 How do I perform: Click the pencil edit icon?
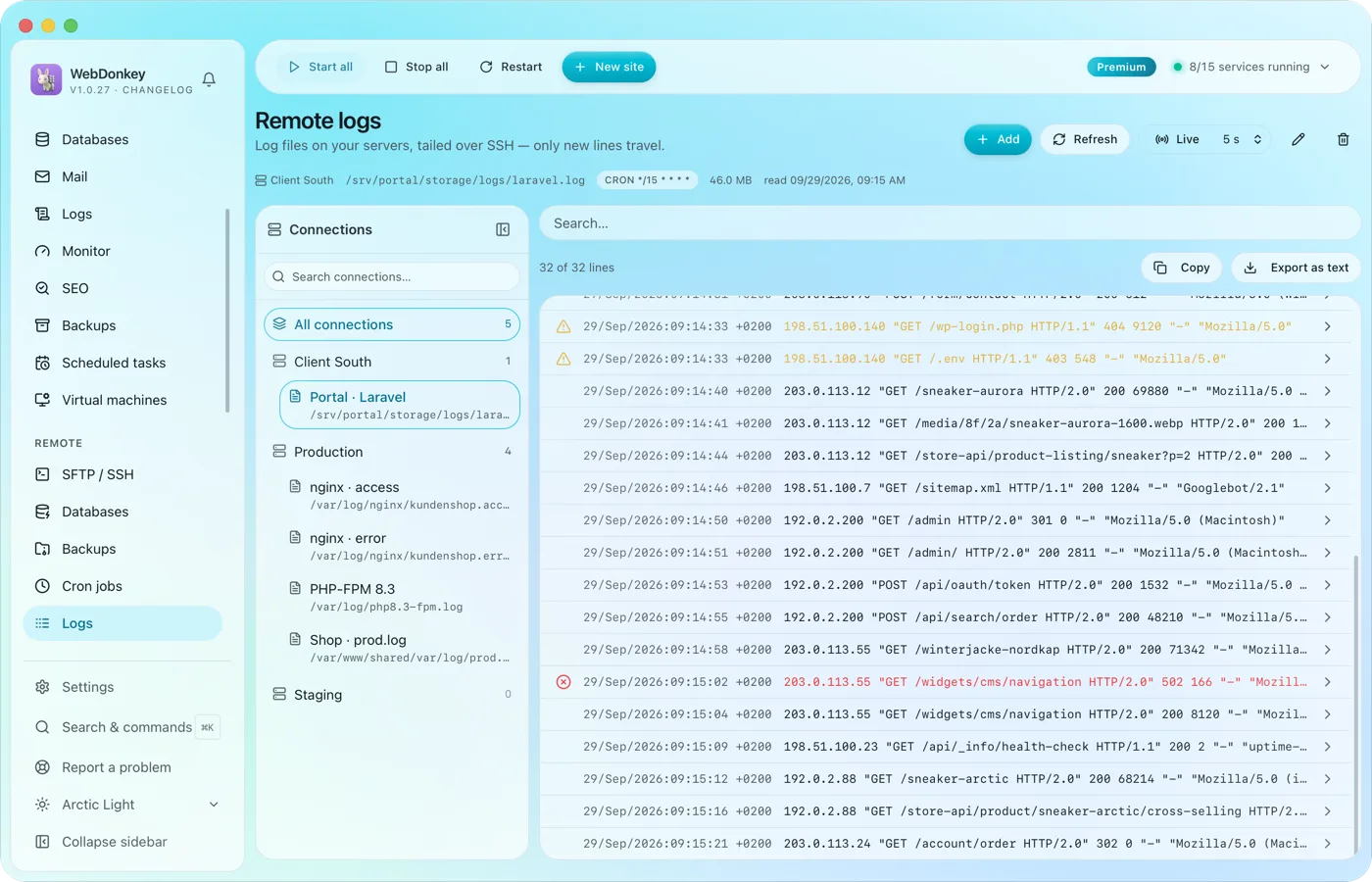pyautogui.click(x=1298, y=139)
